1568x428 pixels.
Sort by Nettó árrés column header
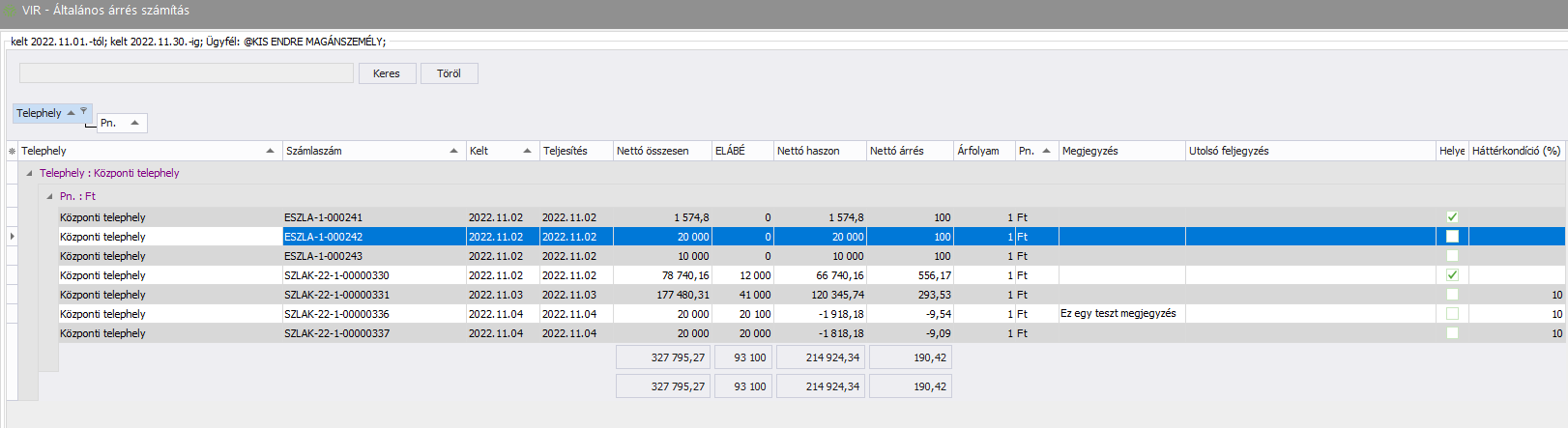pos(896,151)
